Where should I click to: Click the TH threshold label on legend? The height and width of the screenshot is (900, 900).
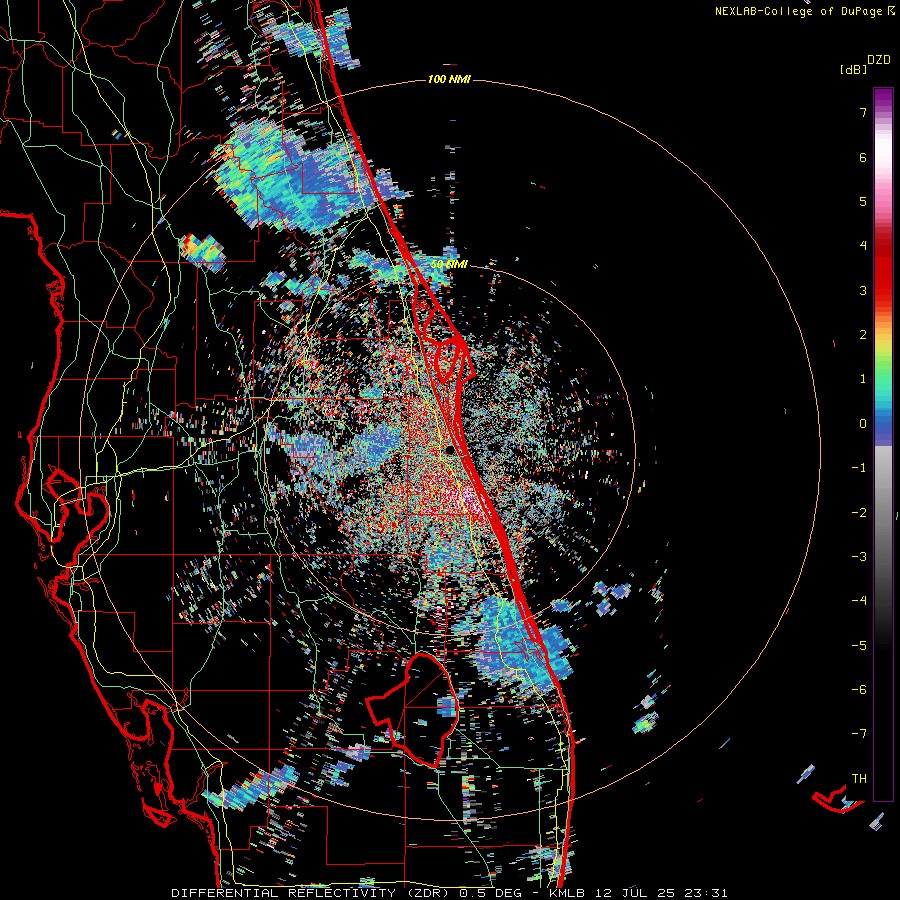tap(859, 779)
